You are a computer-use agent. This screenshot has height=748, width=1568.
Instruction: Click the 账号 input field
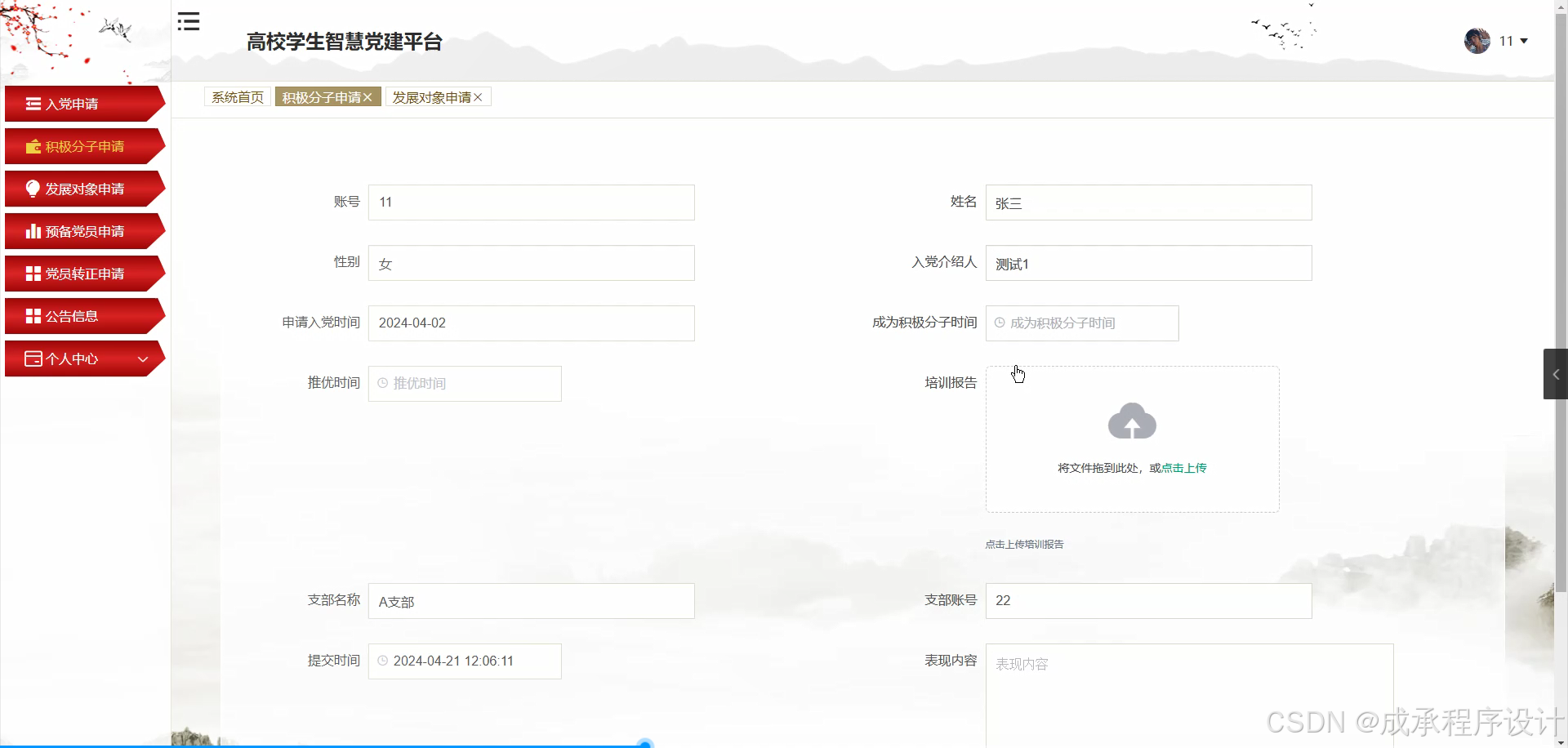point(532,203)
